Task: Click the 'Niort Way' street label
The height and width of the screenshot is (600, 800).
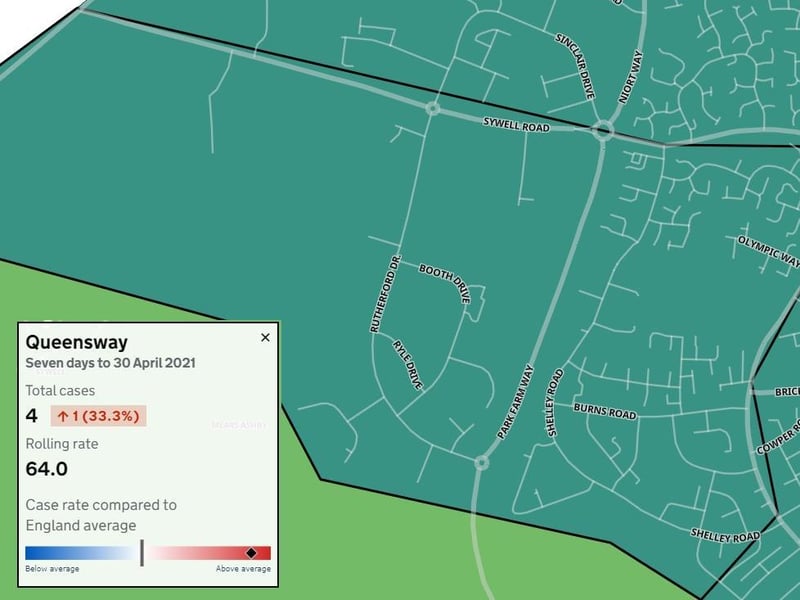Action: coord(631,77)
